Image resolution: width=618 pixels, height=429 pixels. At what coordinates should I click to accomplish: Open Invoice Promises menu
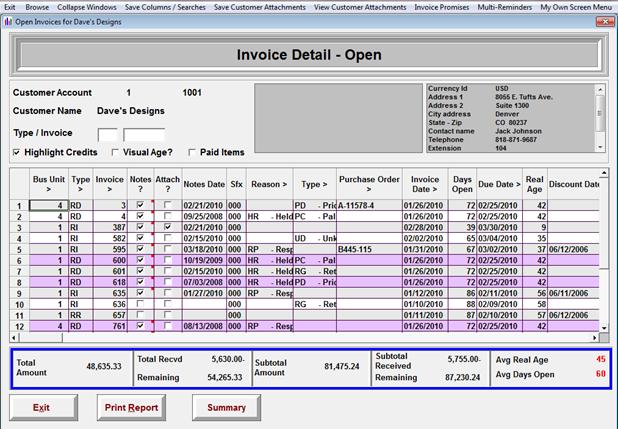[442, 7]
